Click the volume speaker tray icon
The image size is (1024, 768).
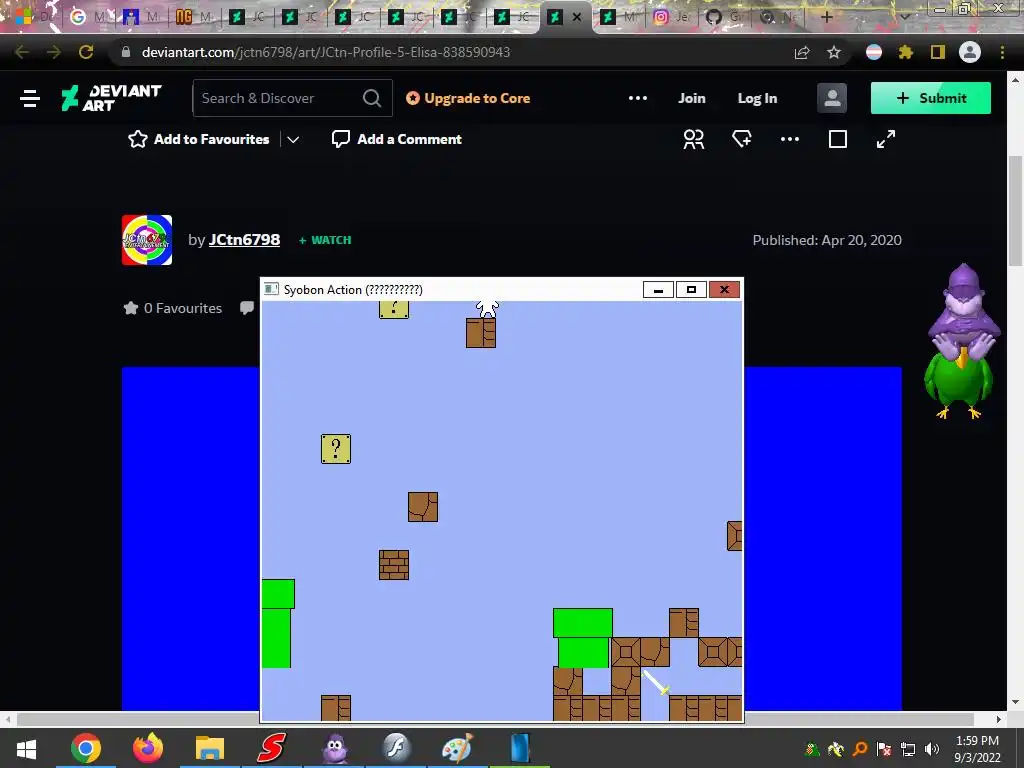pos(932,749)
